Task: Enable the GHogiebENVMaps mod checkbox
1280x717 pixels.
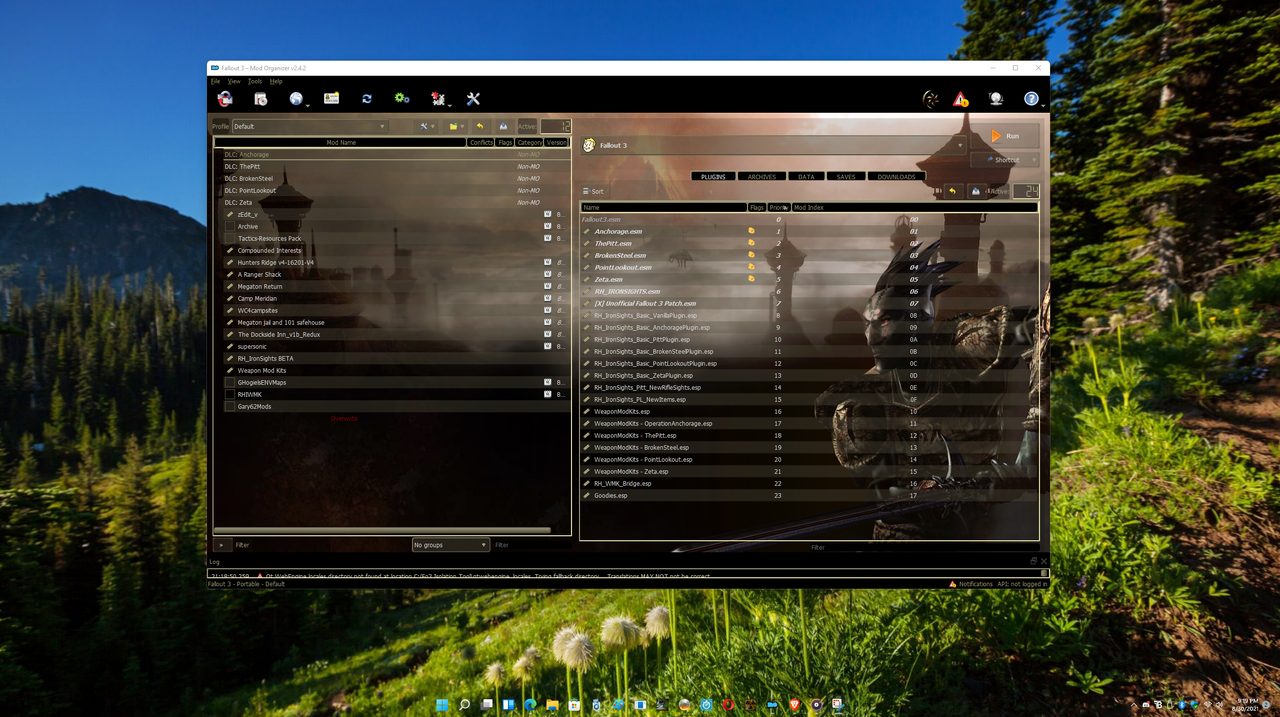Action: tap(230, 382)
